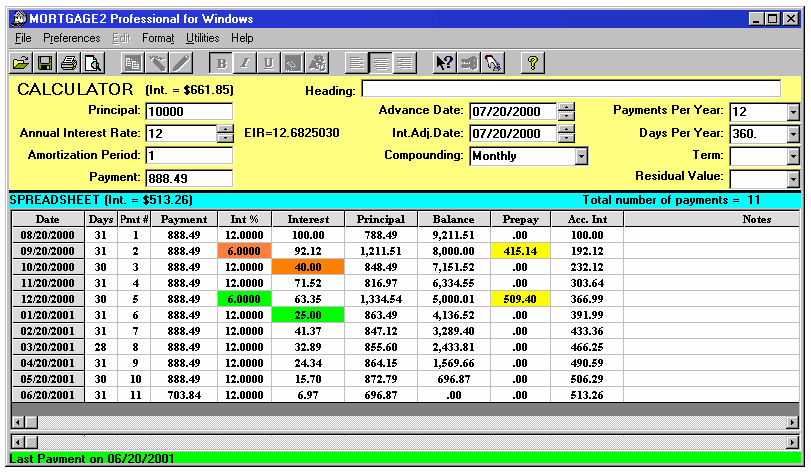Click the Open file folder icon
This screenshot has width=811, height=472.
[x=21, y=63]
